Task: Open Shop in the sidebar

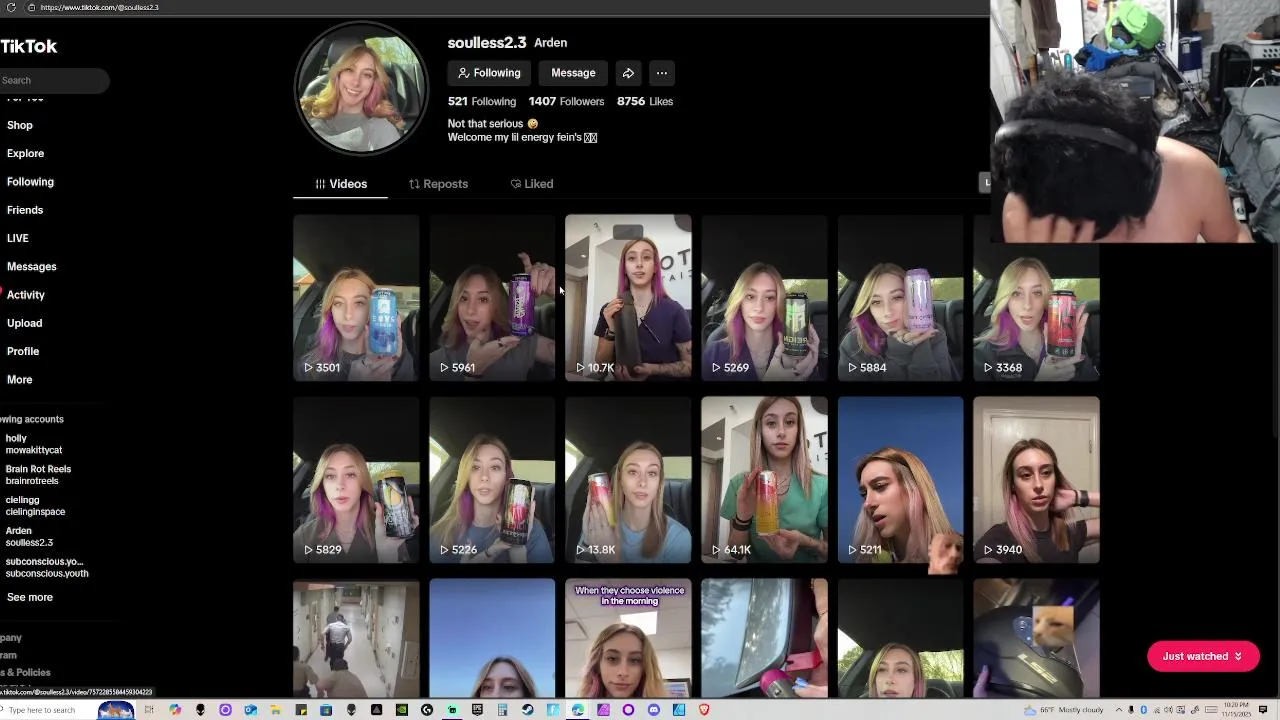Action: point(20,125)
